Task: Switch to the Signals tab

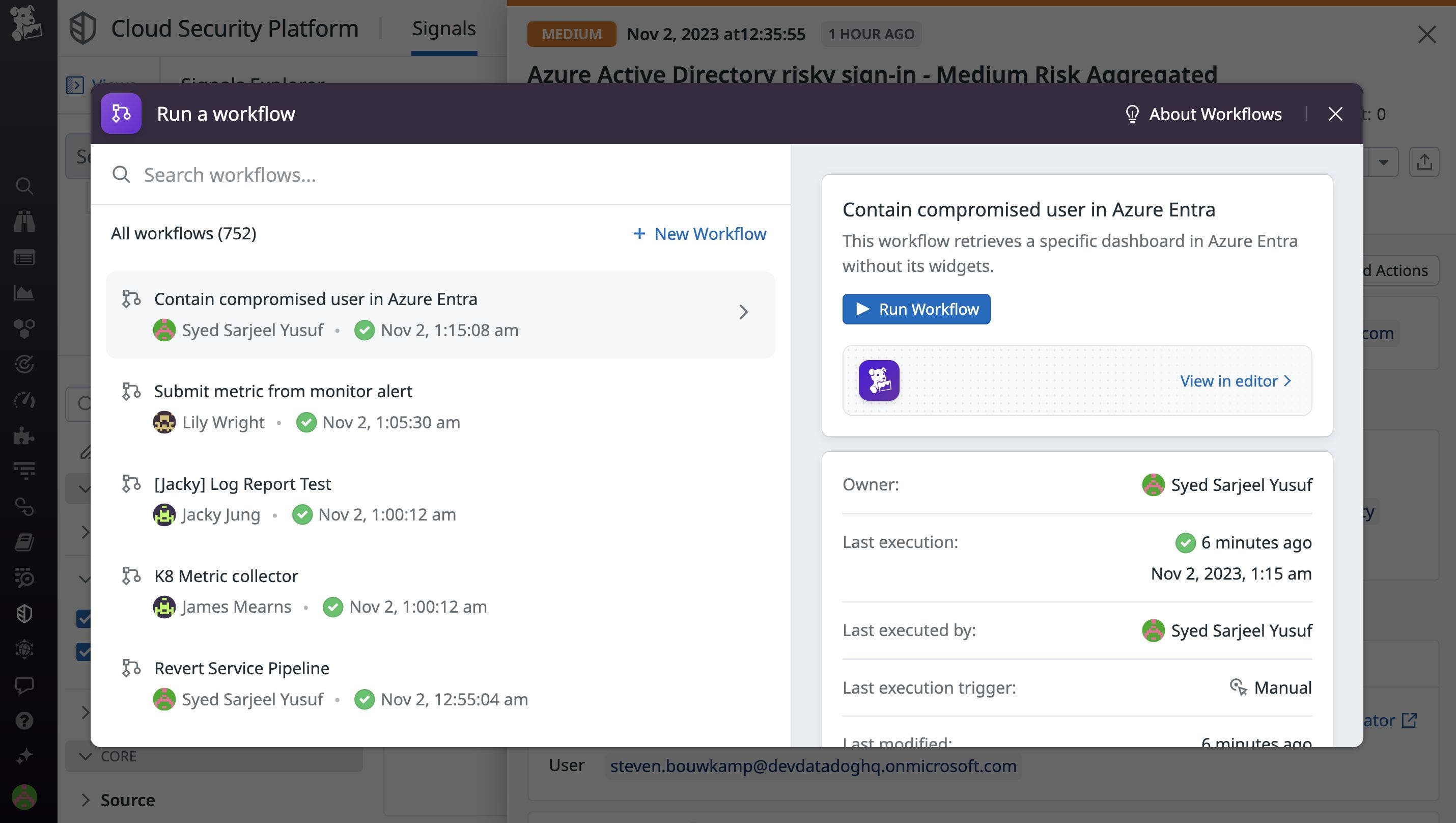Action: click(x=444, y=28)
